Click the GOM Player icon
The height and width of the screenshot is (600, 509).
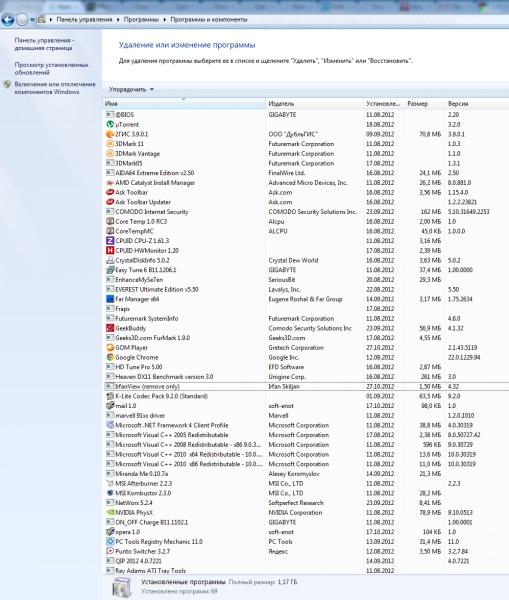point(110,347)
